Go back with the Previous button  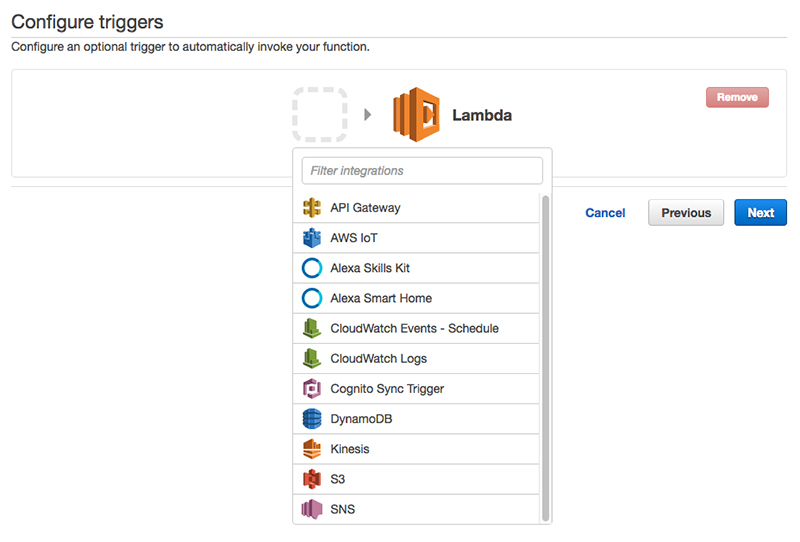click(685, 213)
